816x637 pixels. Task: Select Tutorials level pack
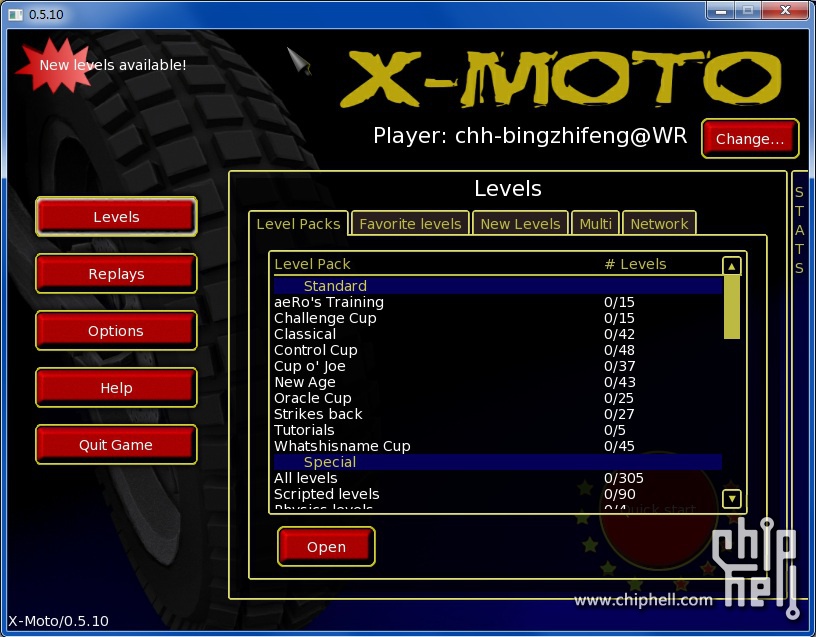[498, 430]
